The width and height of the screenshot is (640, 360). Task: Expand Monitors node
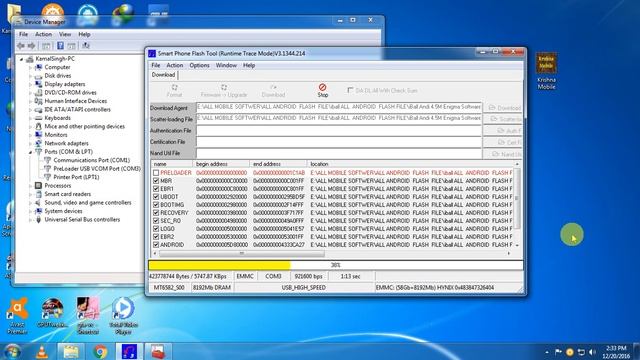(30, 135)
